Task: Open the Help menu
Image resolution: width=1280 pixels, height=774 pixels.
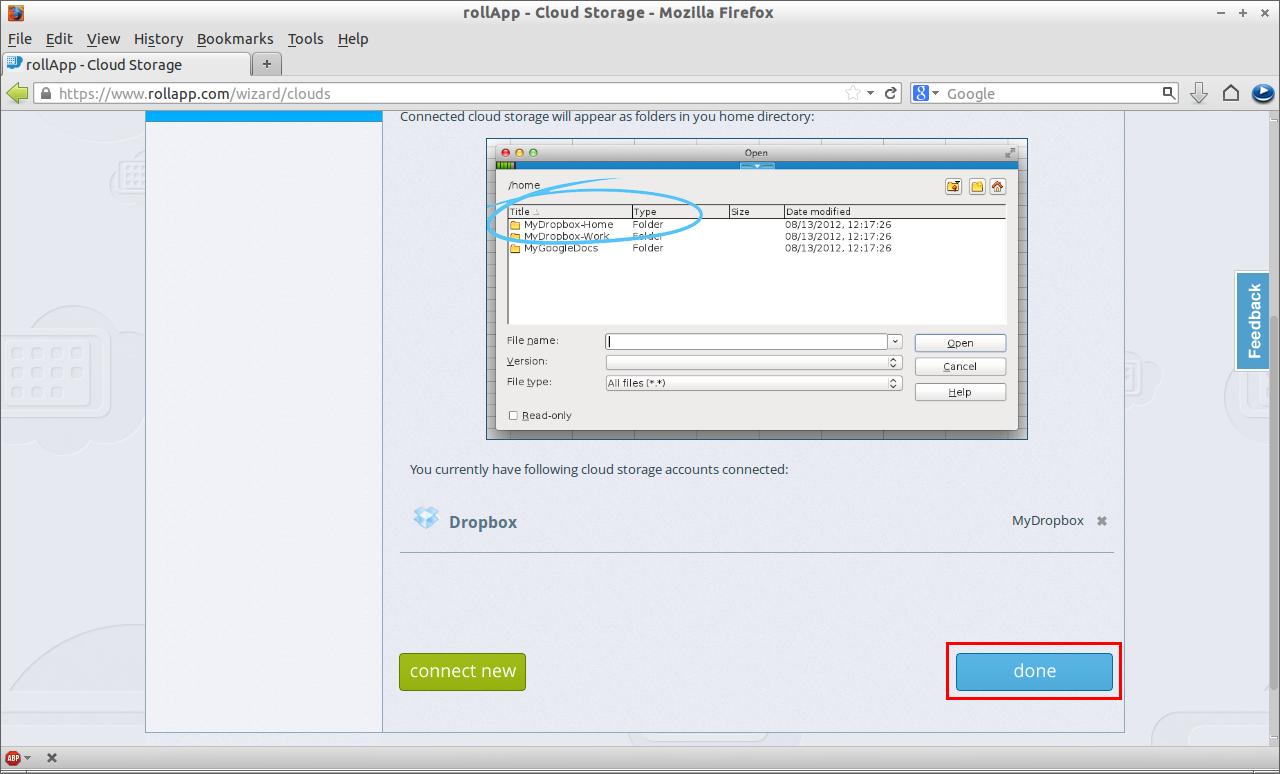Action: [x=353, y=39]
